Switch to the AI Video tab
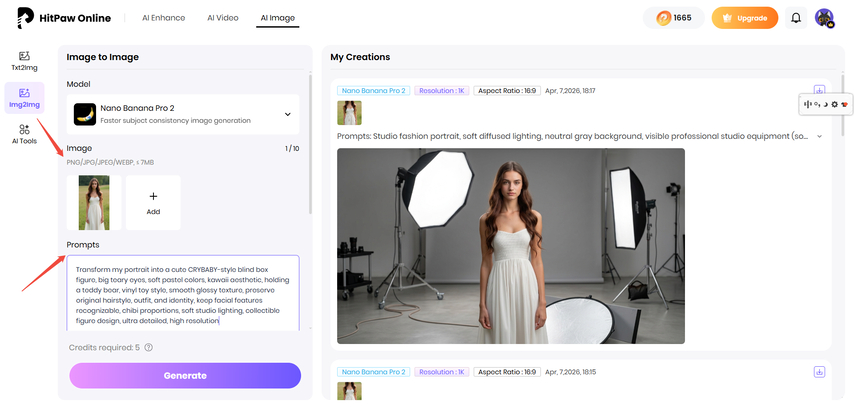 tap(222, 18)
